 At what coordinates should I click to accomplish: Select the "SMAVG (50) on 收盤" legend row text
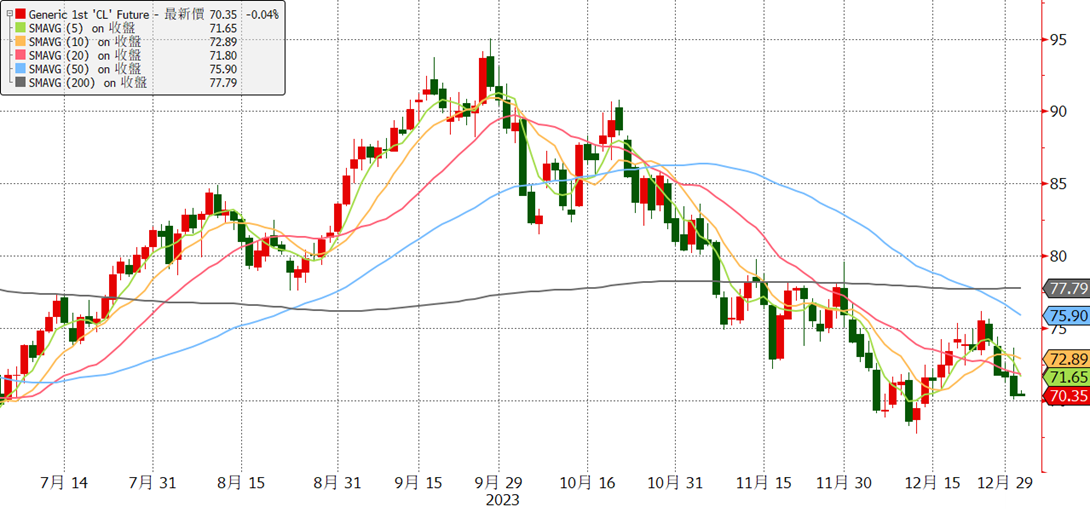point(85,69)
